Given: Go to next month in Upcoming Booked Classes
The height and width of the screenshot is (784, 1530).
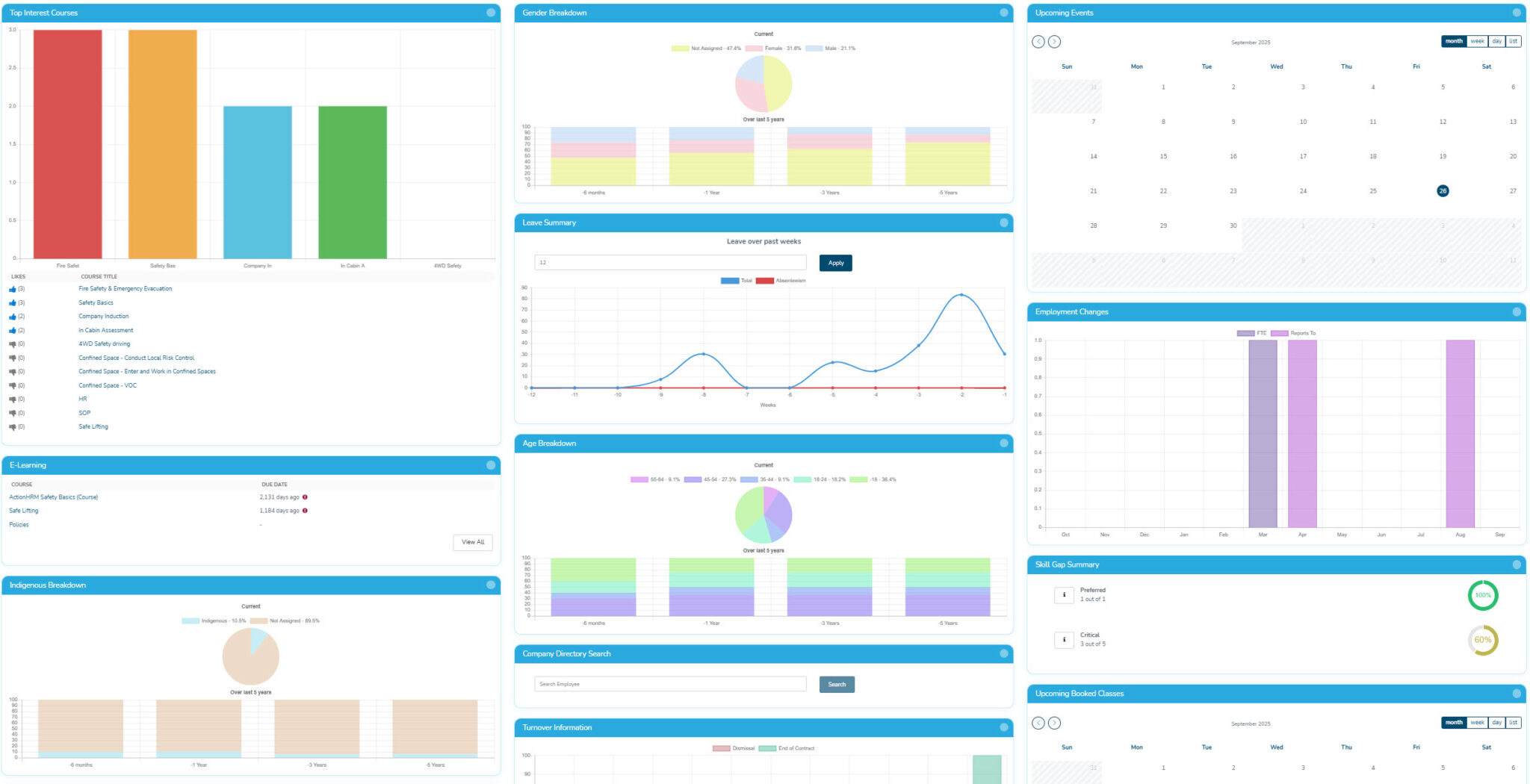Looking at the screenshot, I should pos(1054,723).
